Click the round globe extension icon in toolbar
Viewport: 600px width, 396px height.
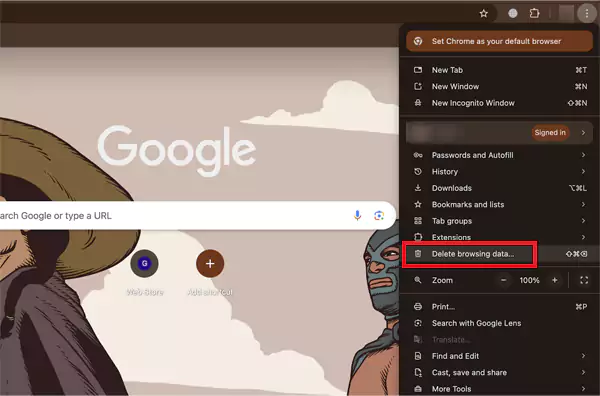(x=513, y=13)
